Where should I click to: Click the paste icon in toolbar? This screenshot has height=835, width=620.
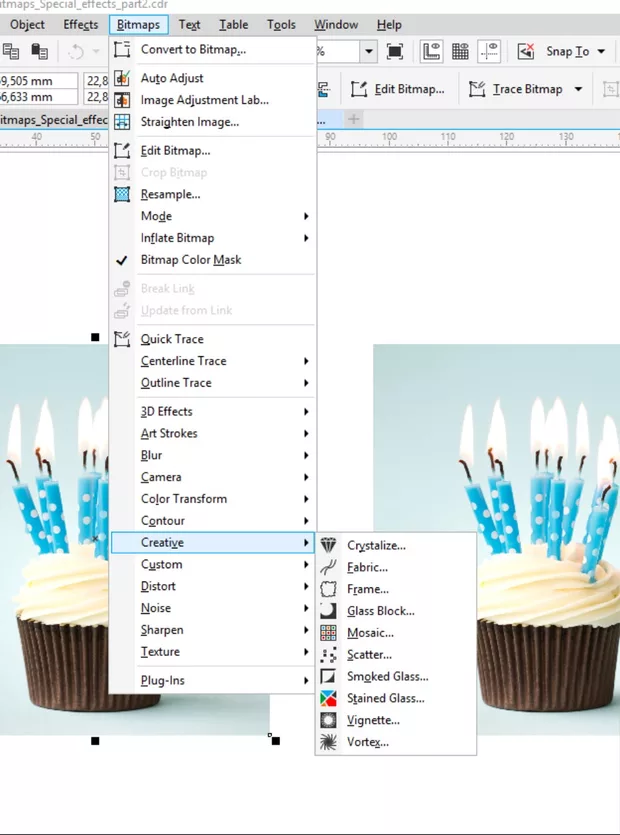click(x=39, y=51)
